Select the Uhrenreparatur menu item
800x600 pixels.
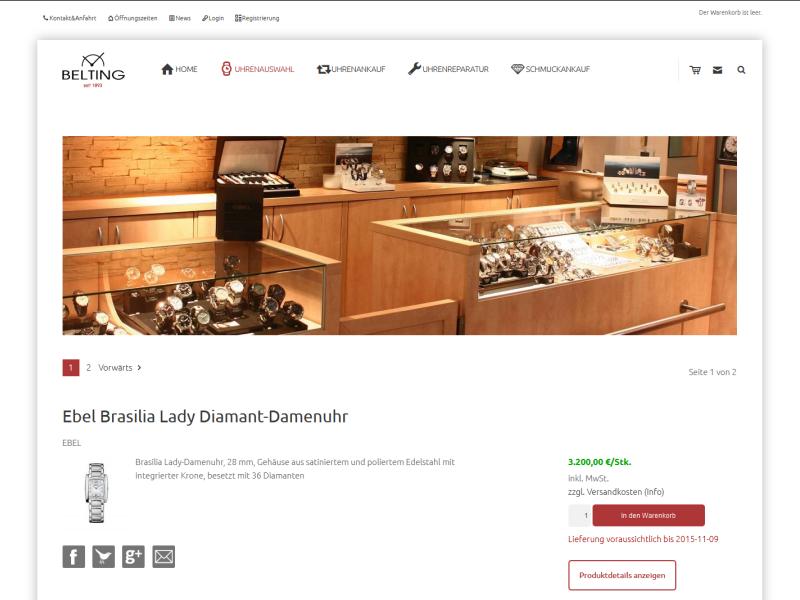[448, 69]
